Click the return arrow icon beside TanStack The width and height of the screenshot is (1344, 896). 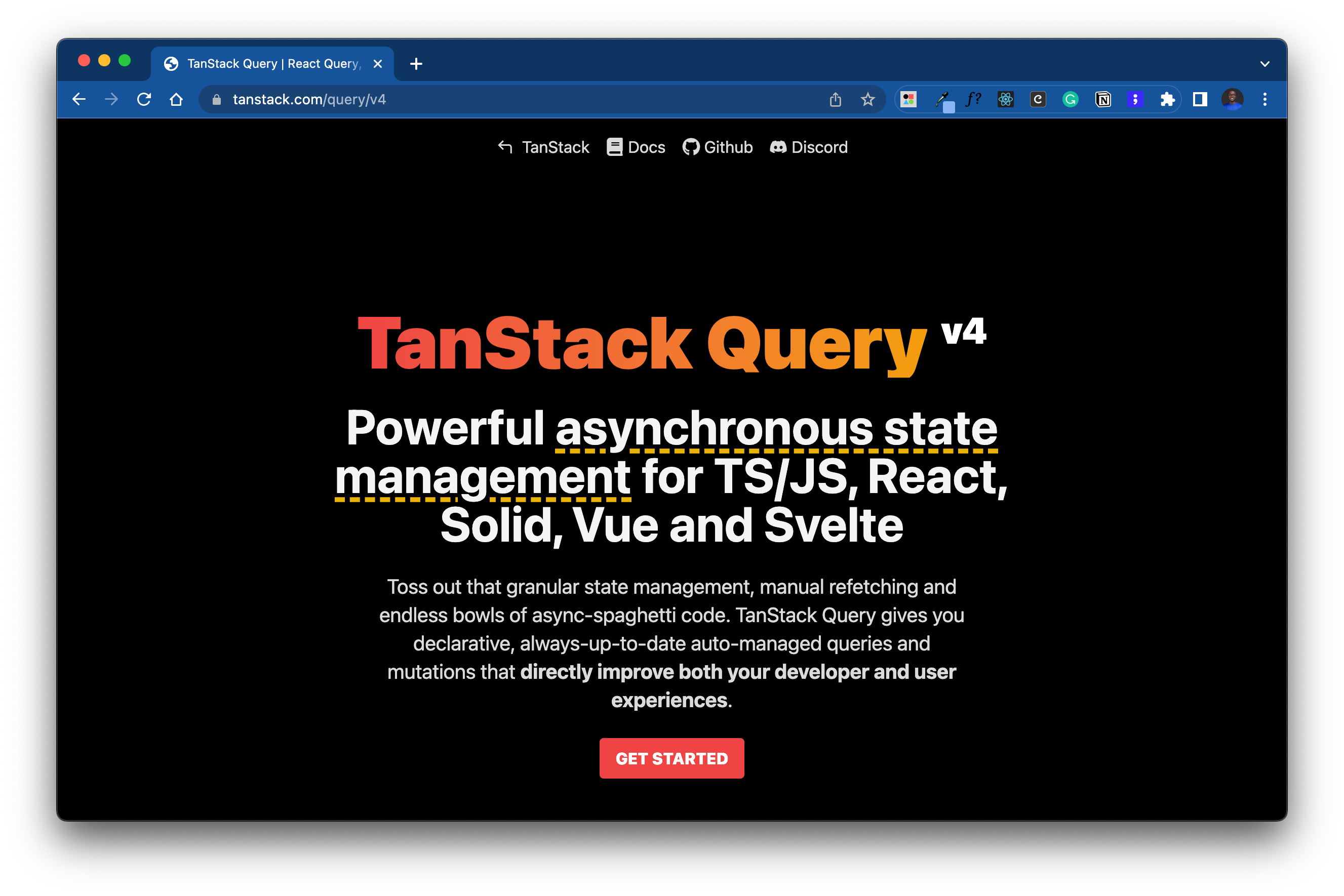(x=505, y=147)
